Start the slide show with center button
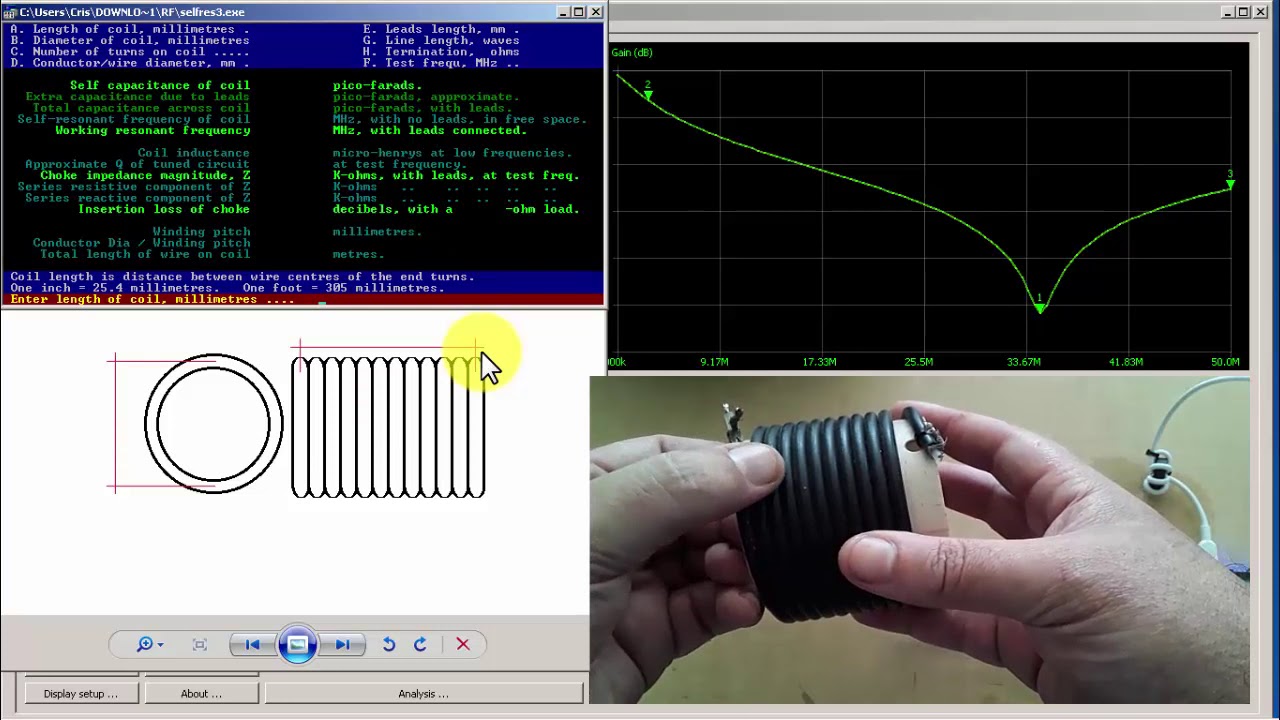This screenshot has height=720, width=1280. [297, 645]
